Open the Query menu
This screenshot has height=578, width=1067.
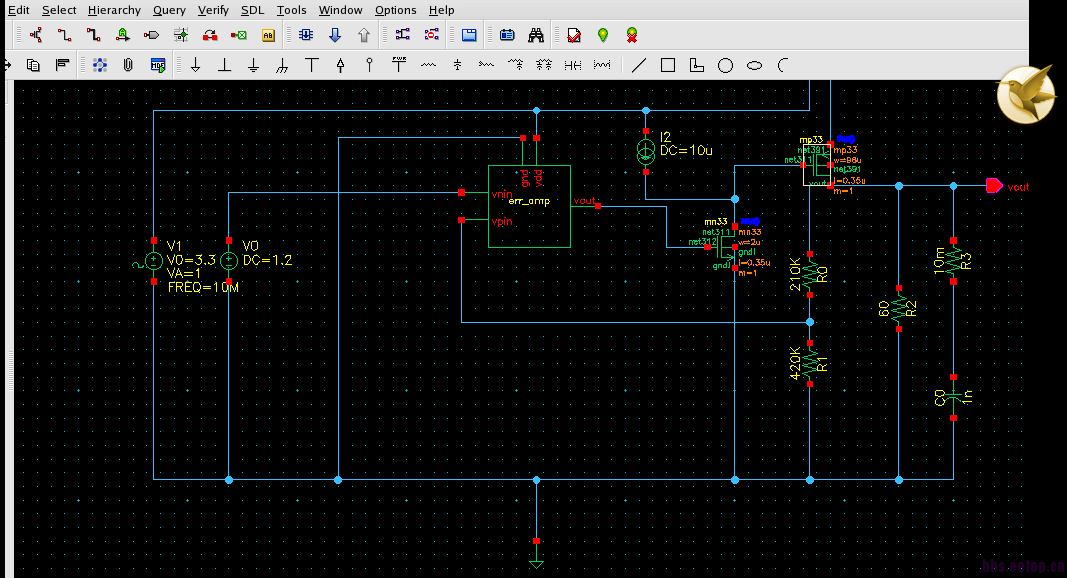[169, 10]
